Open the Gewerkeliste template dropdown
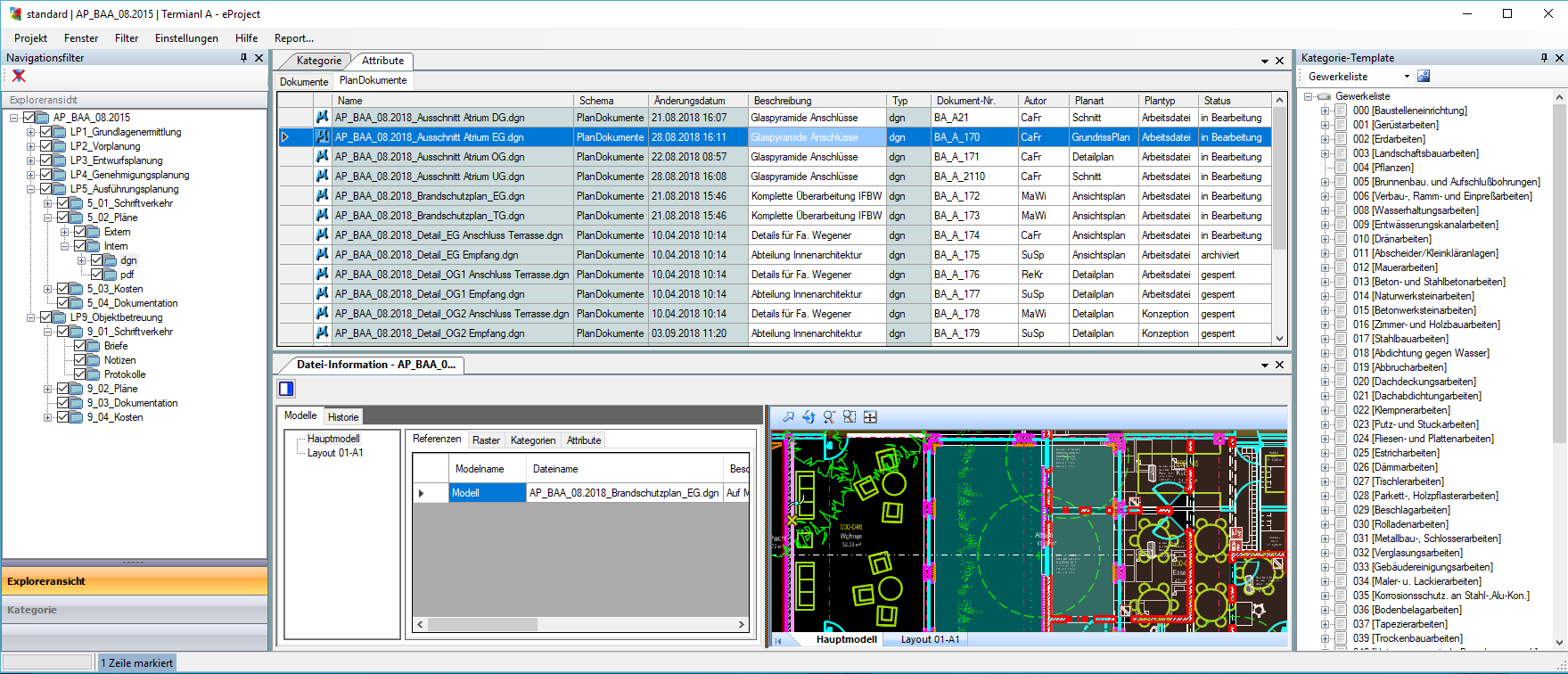Viewport: 1568px width, 674px height. pyautogui.click(x=1408, y=77)
